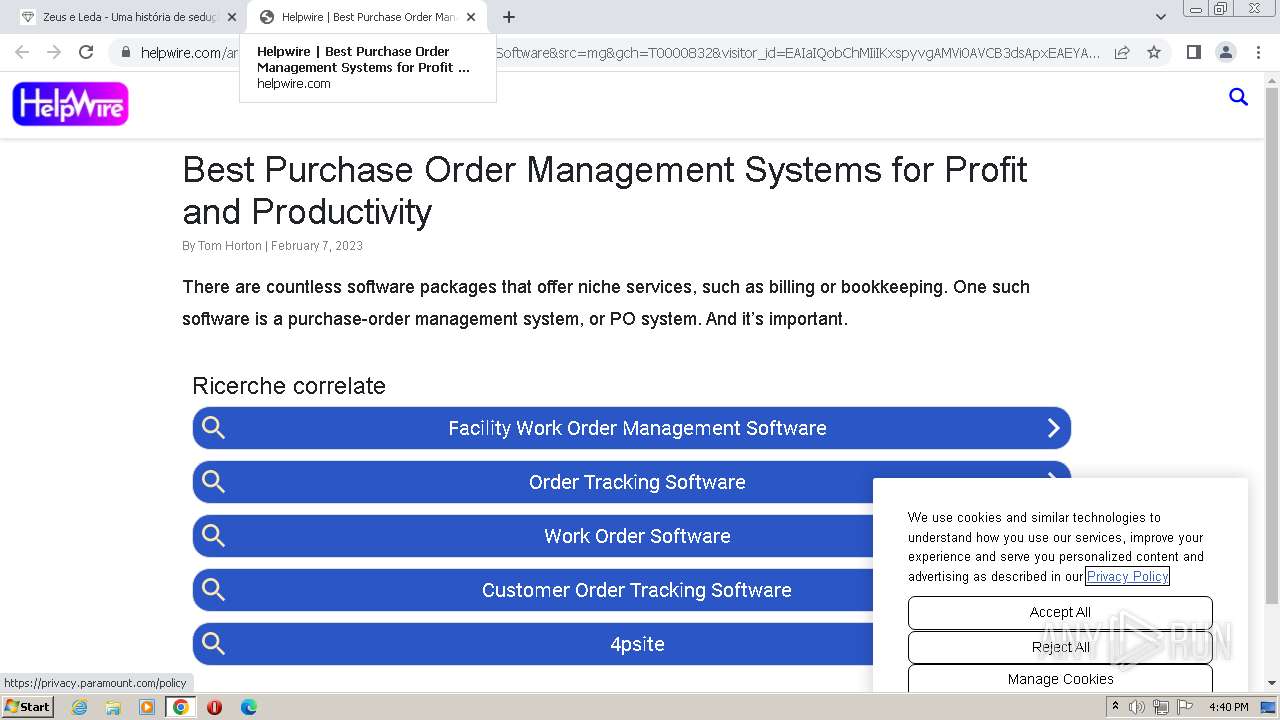
Task: Reject All cookies
Action: click(x=1060, y=647)
